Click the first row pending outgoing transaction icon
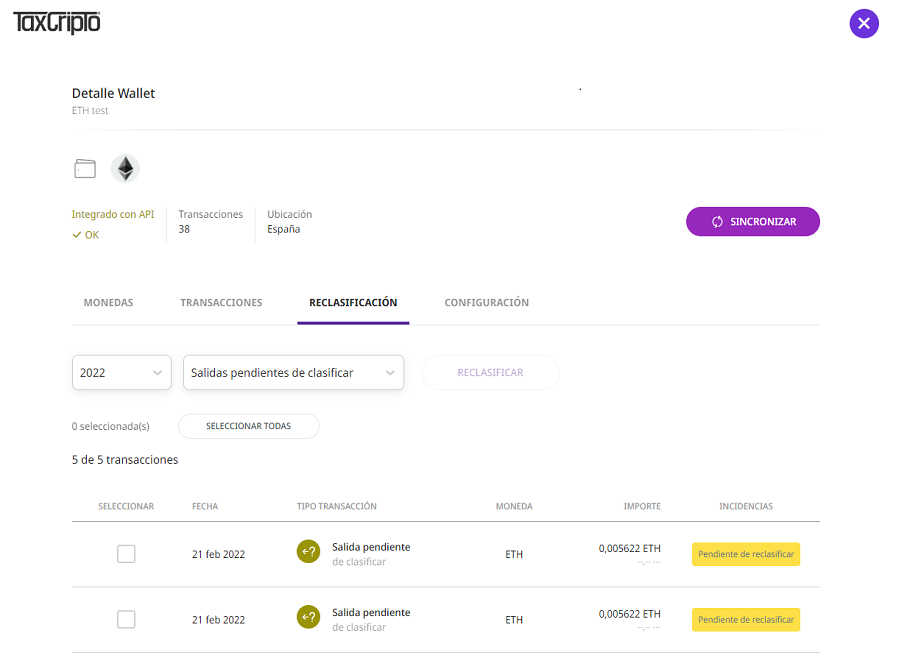910x661 pixels. (x=309, y=552)
